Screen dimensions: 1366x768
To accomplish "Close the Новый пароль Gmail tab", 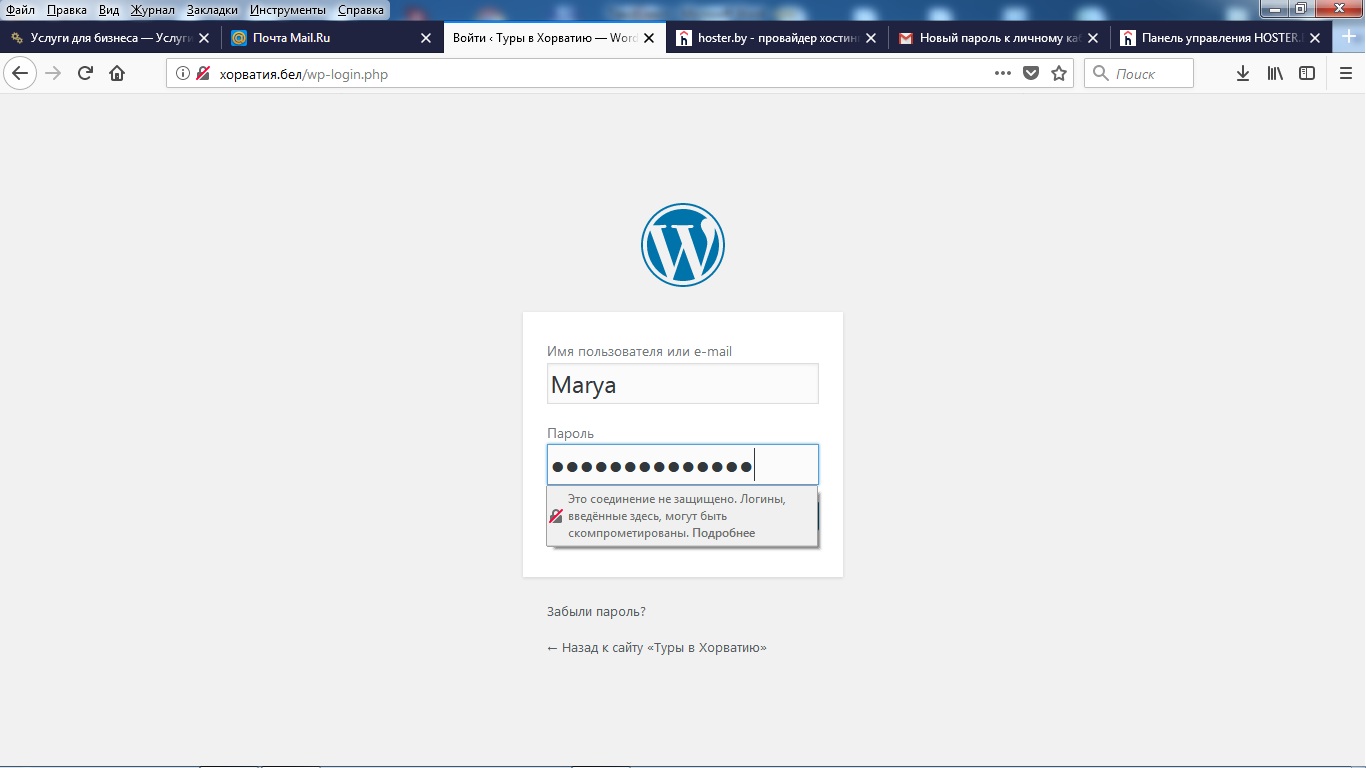I will (1092, 38).
